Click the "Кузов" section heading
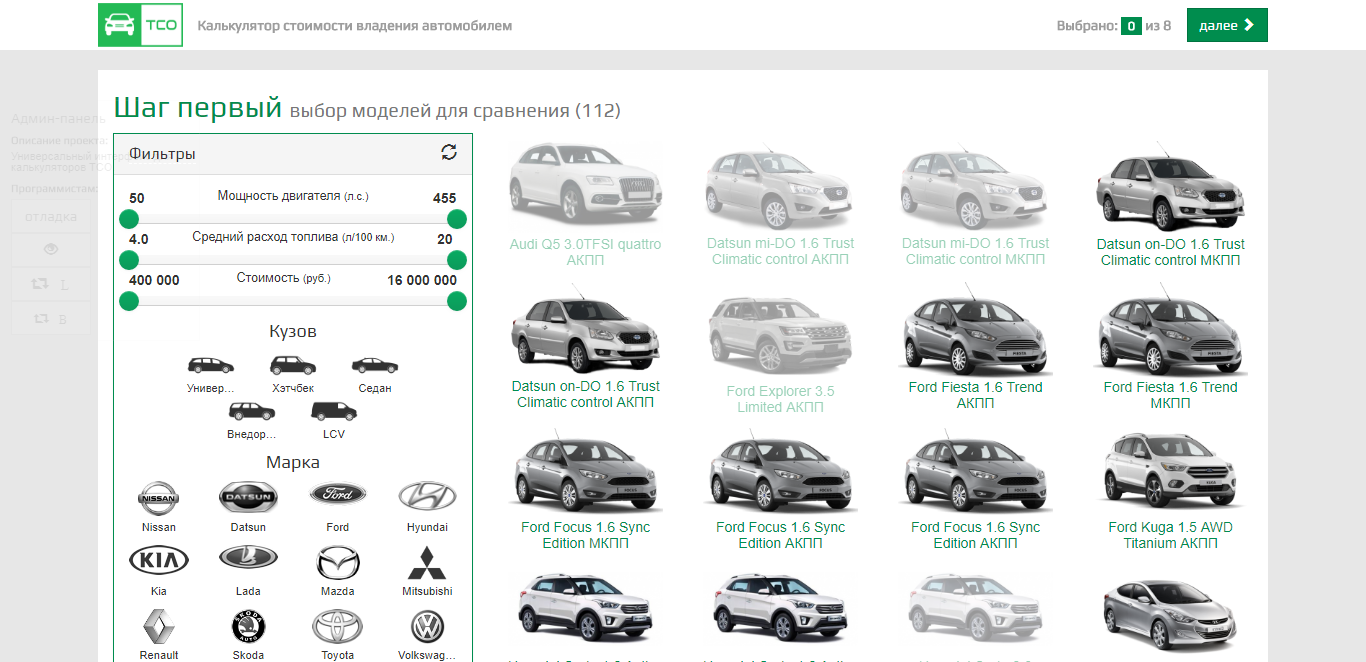This screenshot has height=662, width=1366. tap(293, 331)
